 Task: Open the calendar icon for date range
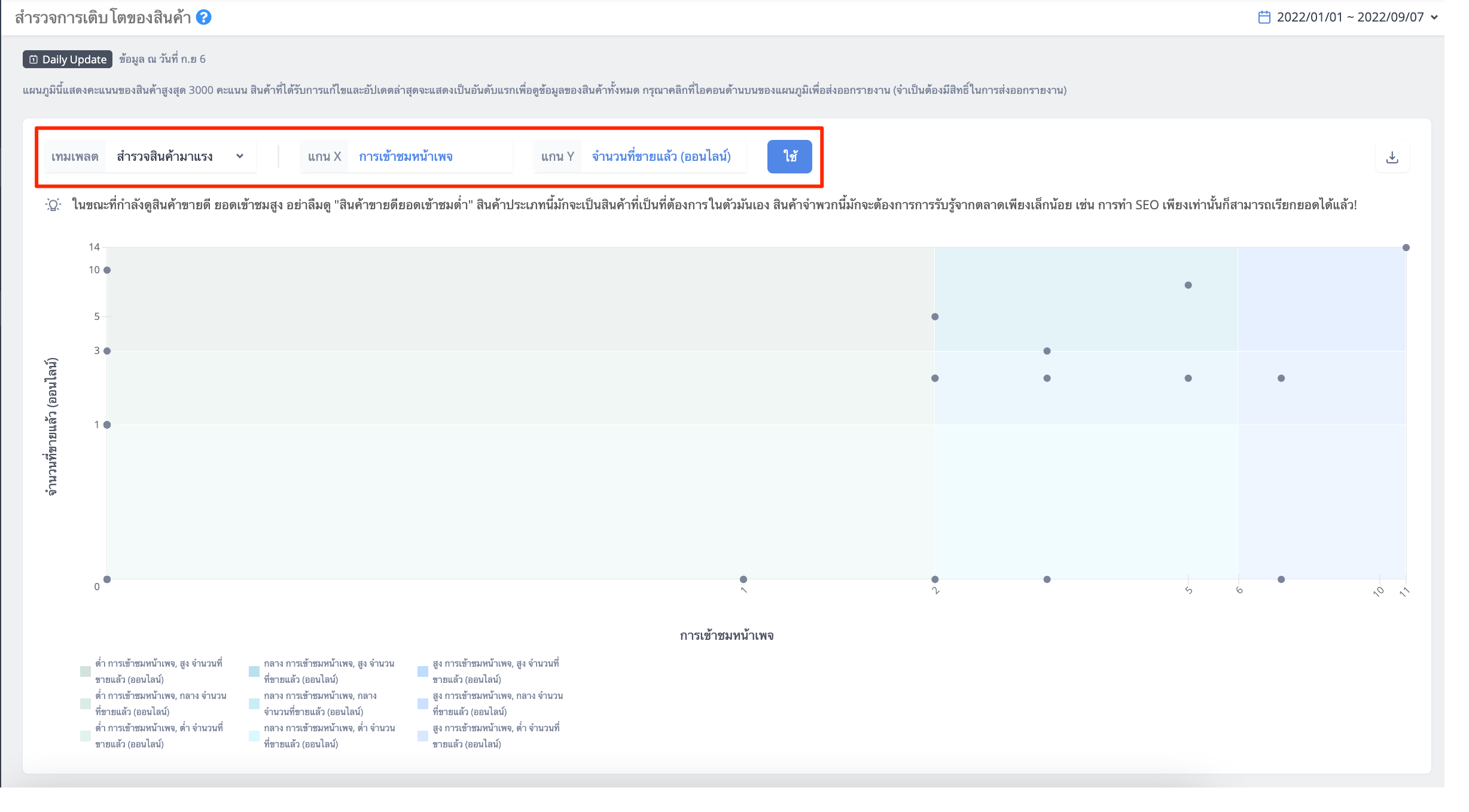click(1264, 17)
